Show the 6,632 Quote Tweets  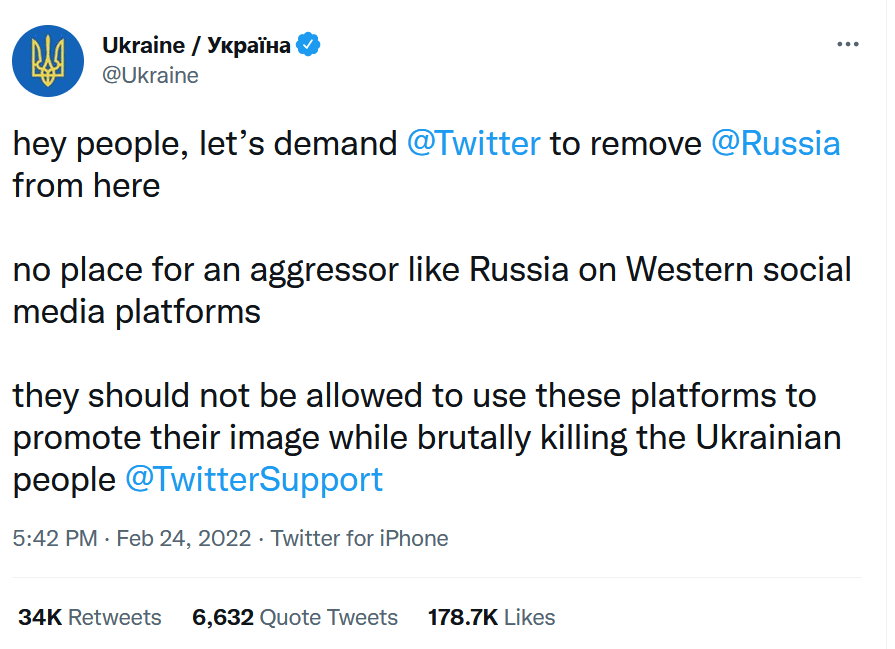(x=295, y=617)
